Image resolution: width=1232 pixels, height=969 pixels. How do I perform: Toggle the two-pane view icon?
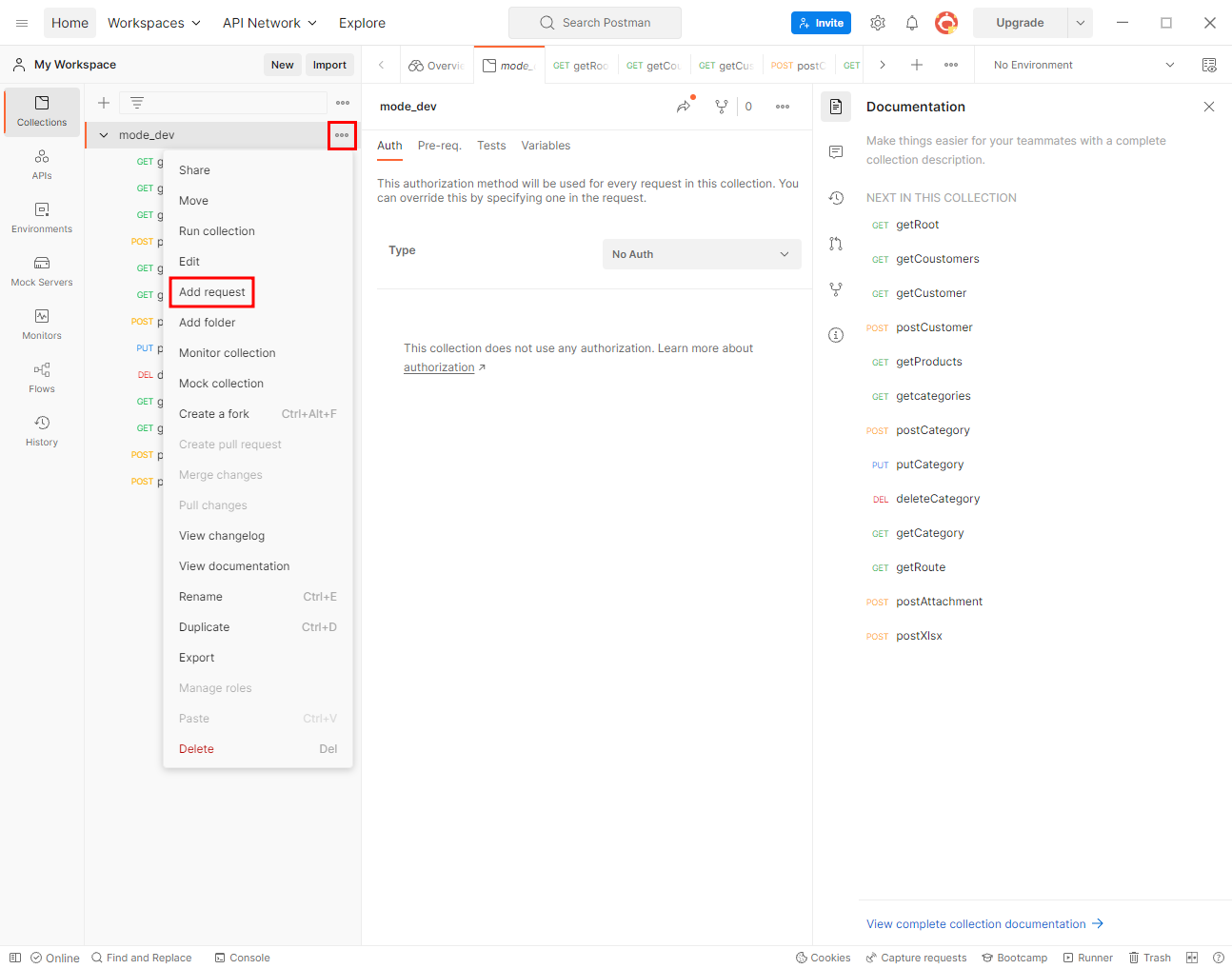click(1192, 958)
